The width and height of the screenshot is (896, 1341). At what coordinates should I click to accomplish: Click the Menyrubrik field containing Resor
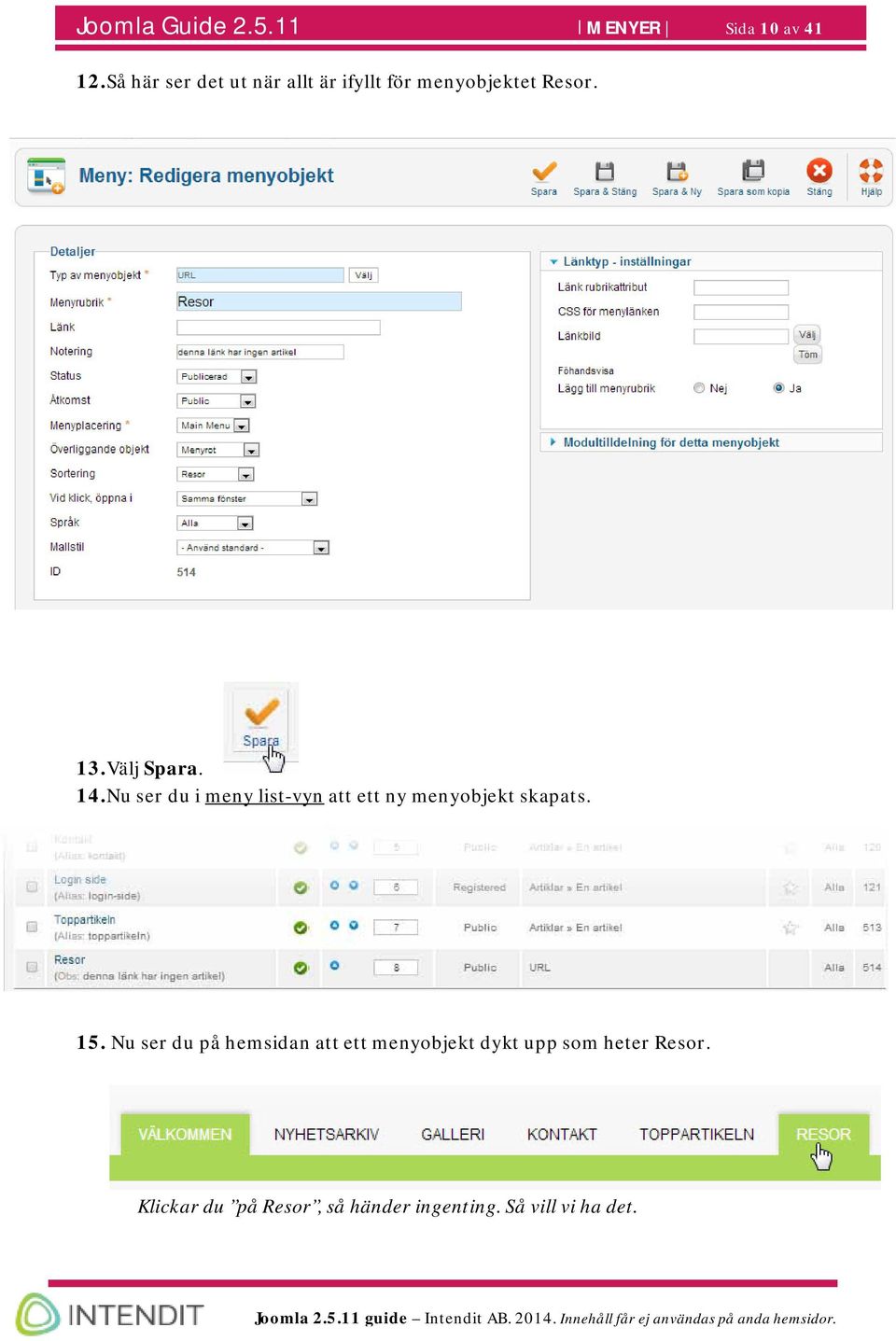pyautogui.click(x=319, y=301)
